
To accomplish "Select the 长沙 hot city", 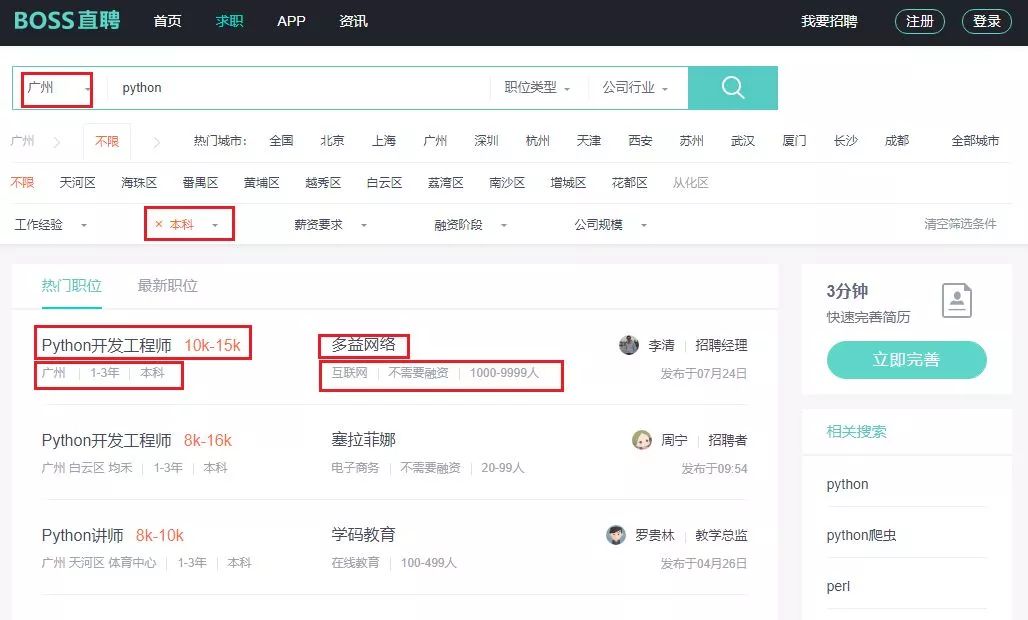I will tap(845, 141).
